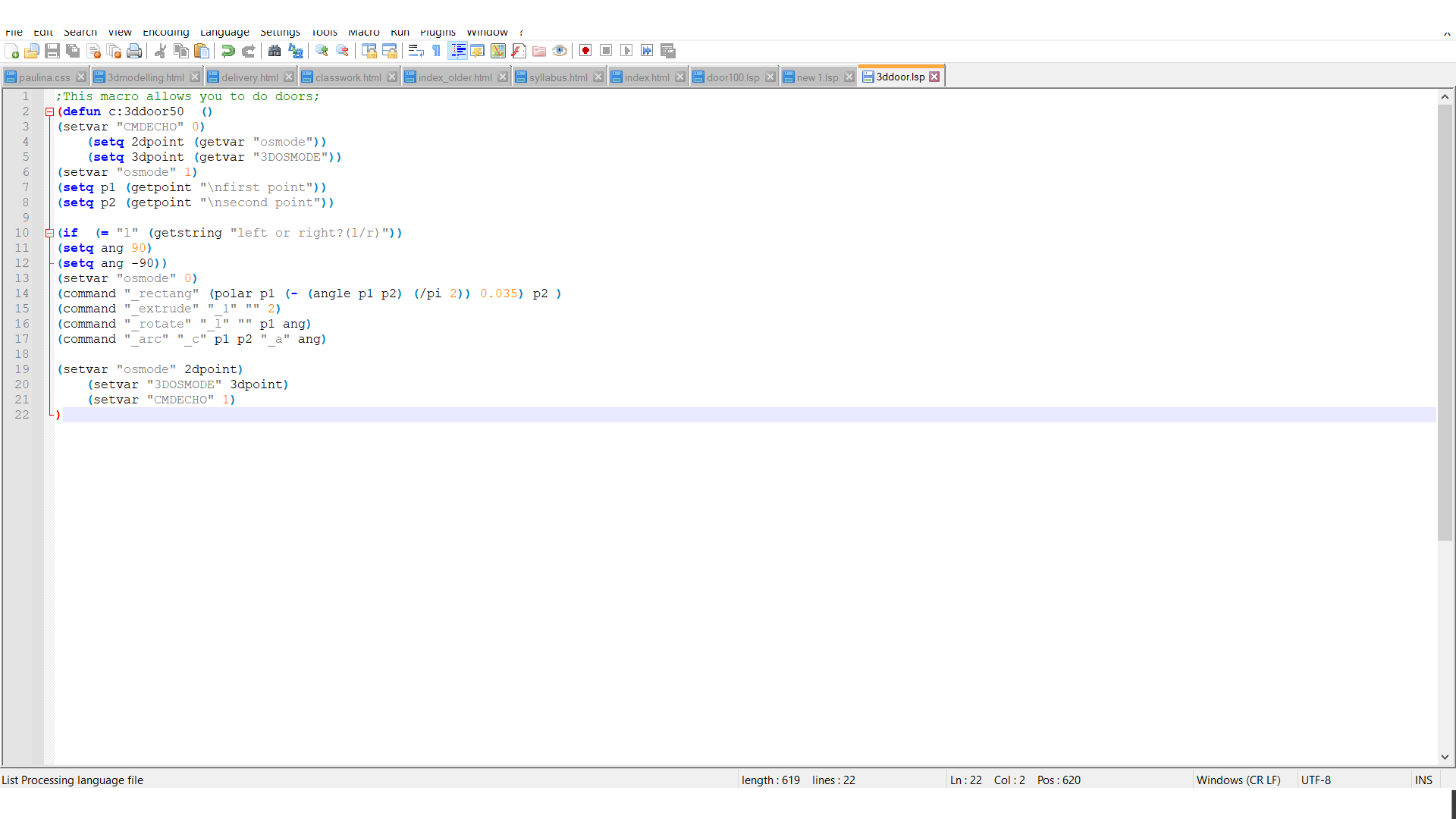The height and width of the screenshot is (819, 1456).
Task: Zoom in on the editor text
Action: (322, 51)
